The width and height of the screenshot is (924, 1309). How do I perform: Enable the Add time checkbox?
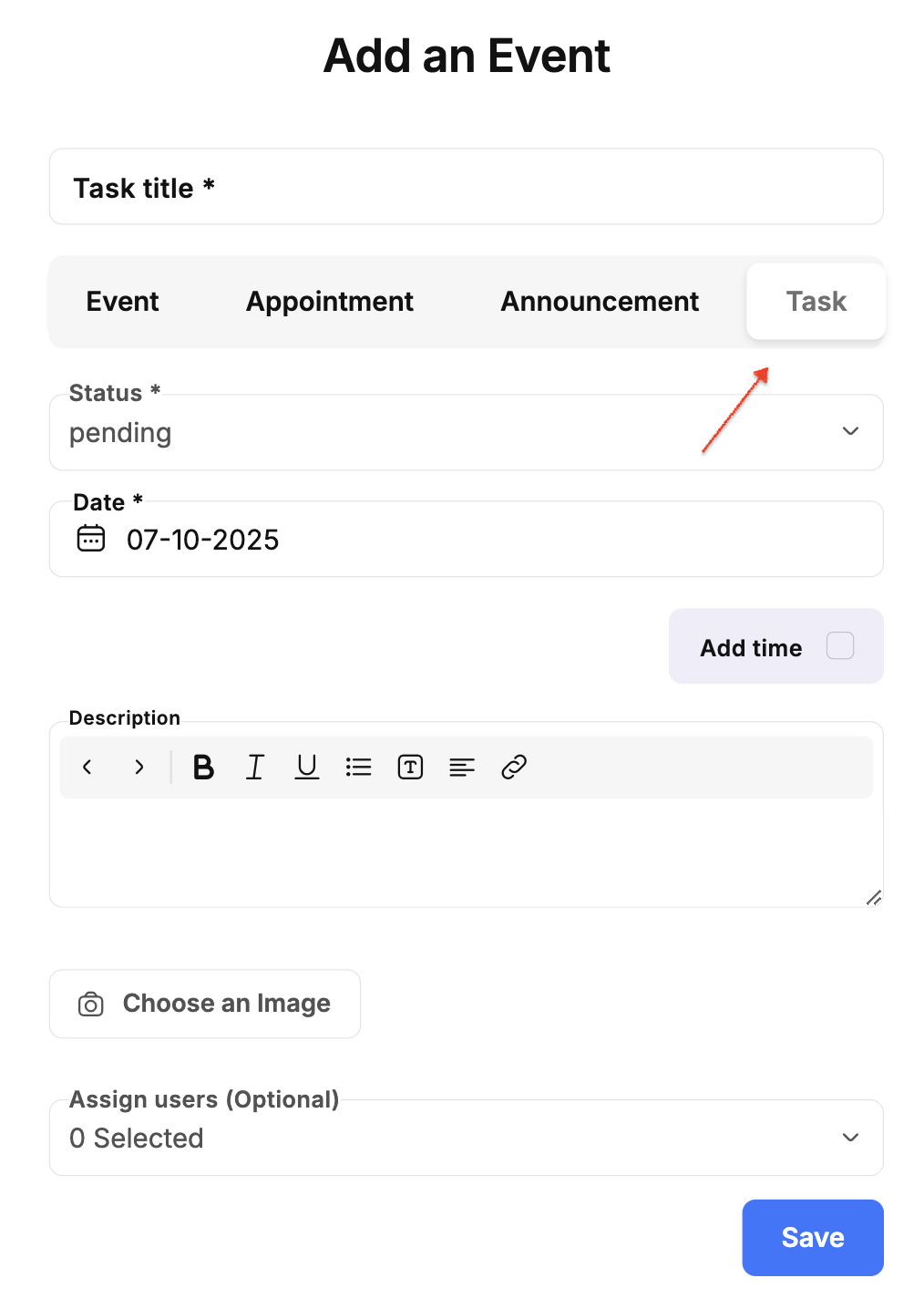pyautogui.click(x=839, y=646)
